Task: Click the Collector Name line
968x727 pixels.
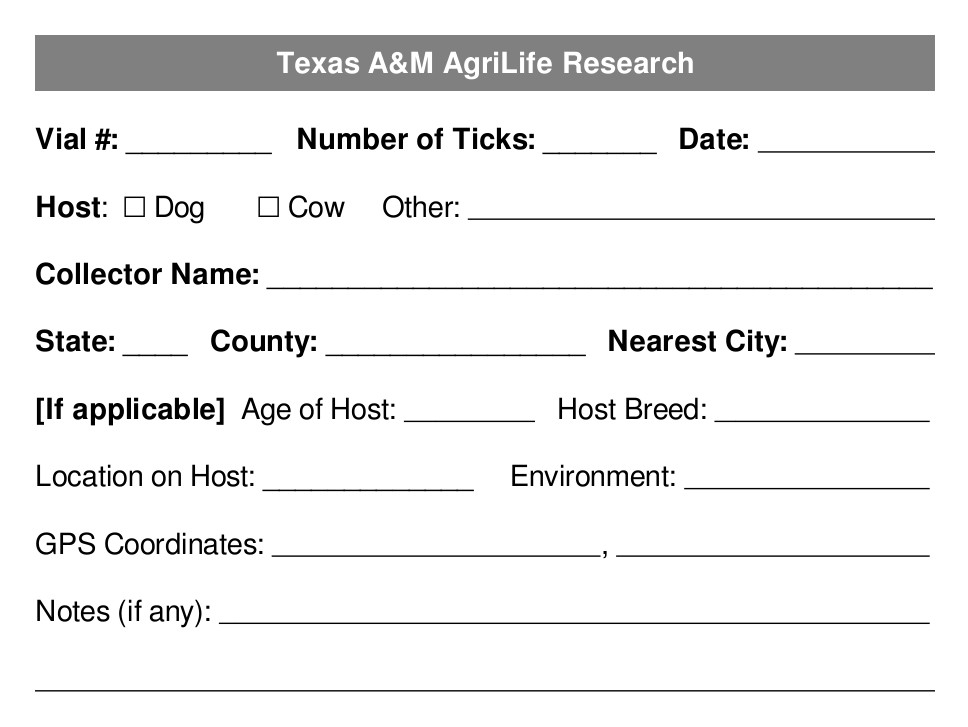Action: pyautogui.click(x=599, y=276)
